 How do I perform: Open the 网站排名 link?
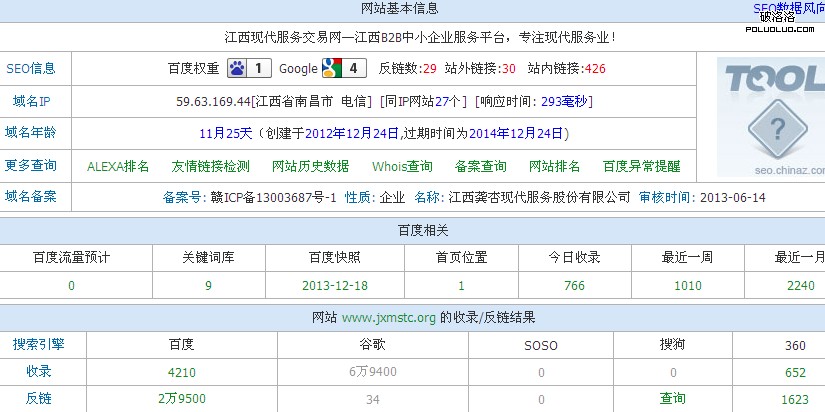(554, 166)
